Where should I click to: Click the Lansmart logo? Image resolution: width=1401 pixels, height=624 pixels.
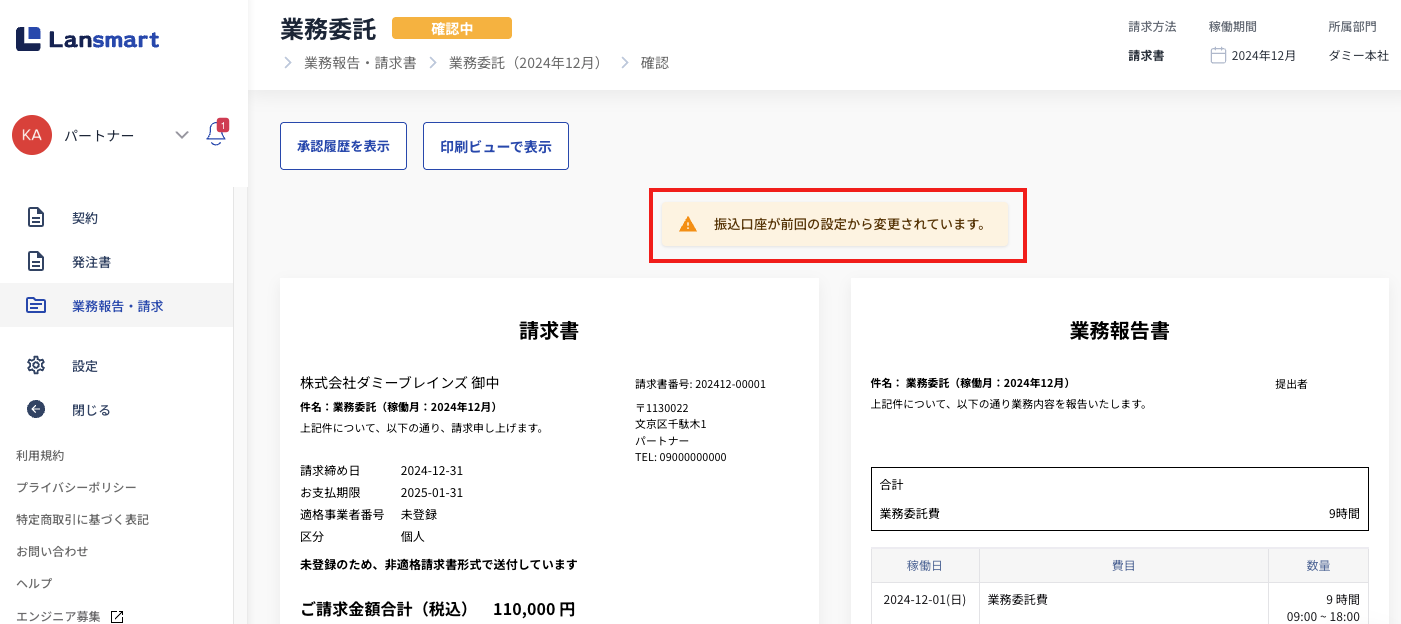(88, 39)
